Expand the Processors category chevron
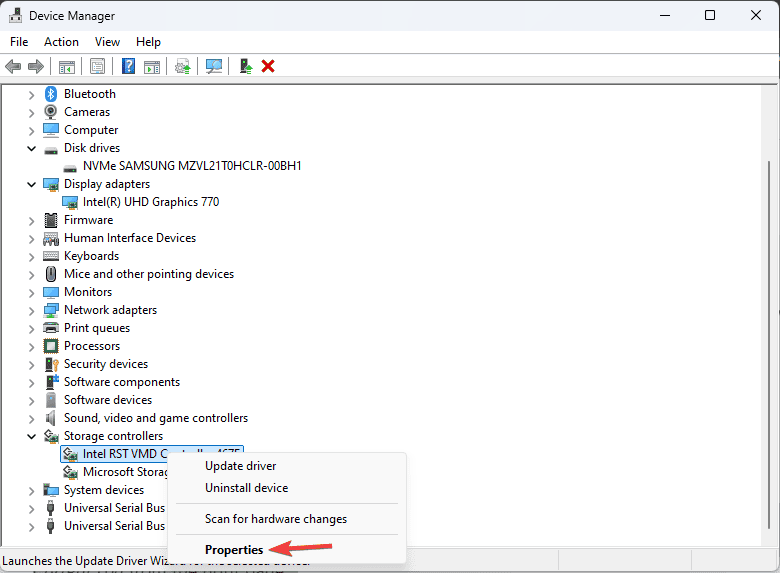Screen dimensions: 780x573 pos(31,347)
